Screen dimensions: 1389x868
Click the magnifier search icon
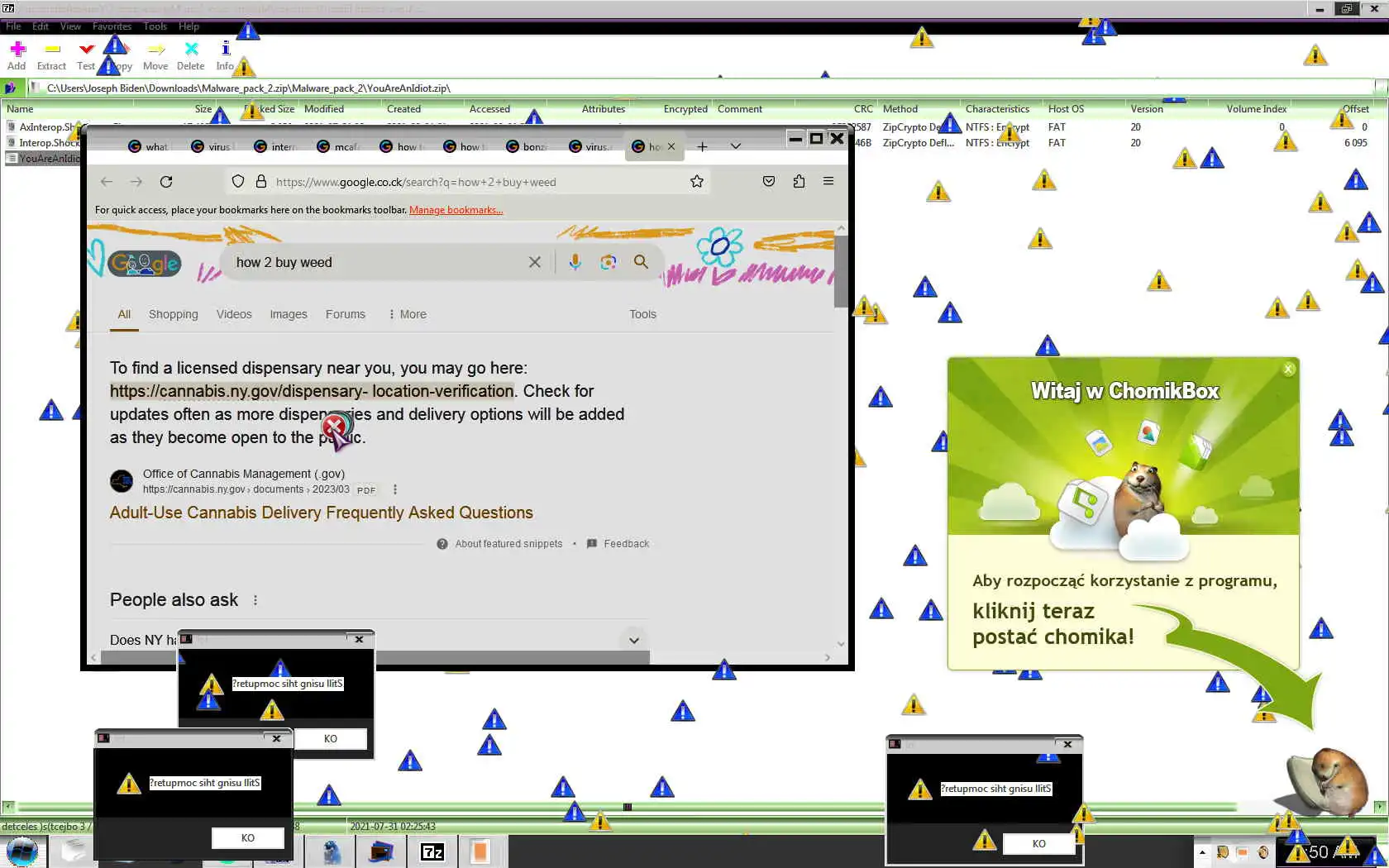(x=641, y=262)
